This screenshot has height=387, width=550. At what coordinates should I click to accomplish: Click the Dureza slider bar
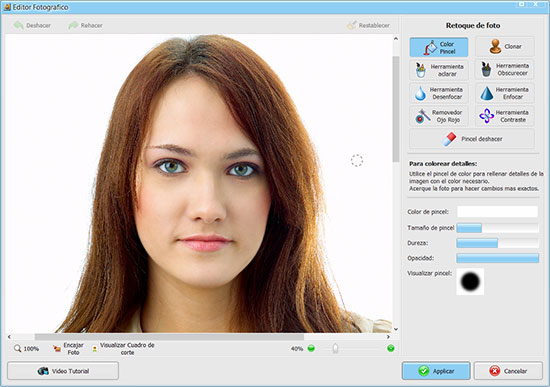(x=497, y=243)
